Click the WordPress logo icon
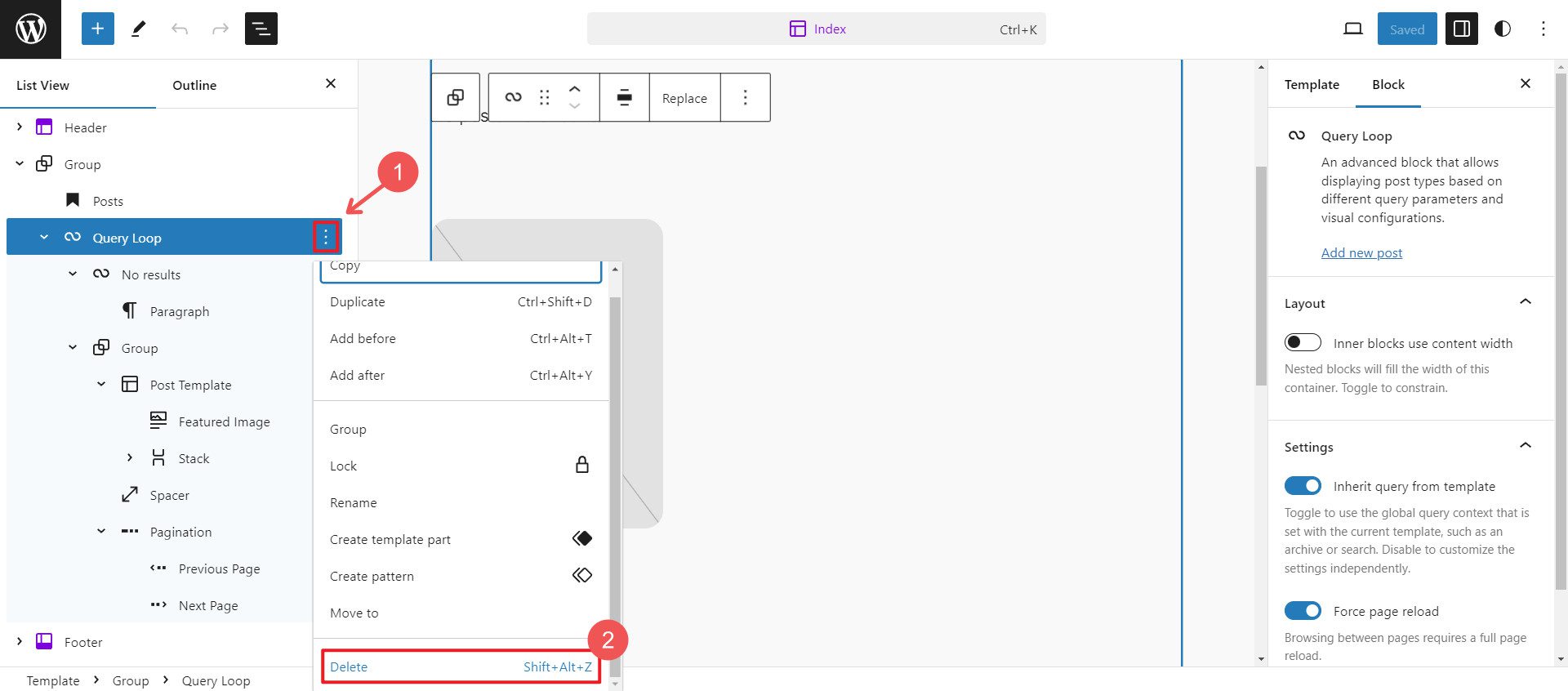Screen dimensions: 1568x691 pos(31,29)
